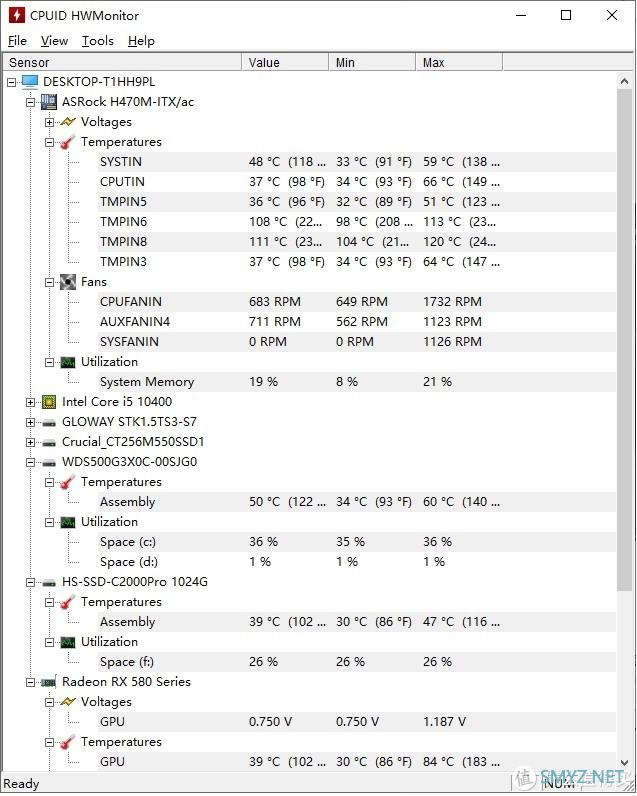637x796 pixels.
Task: Click the DESKTOP-T1HH9PL computer icon
Action: (30, 82)
